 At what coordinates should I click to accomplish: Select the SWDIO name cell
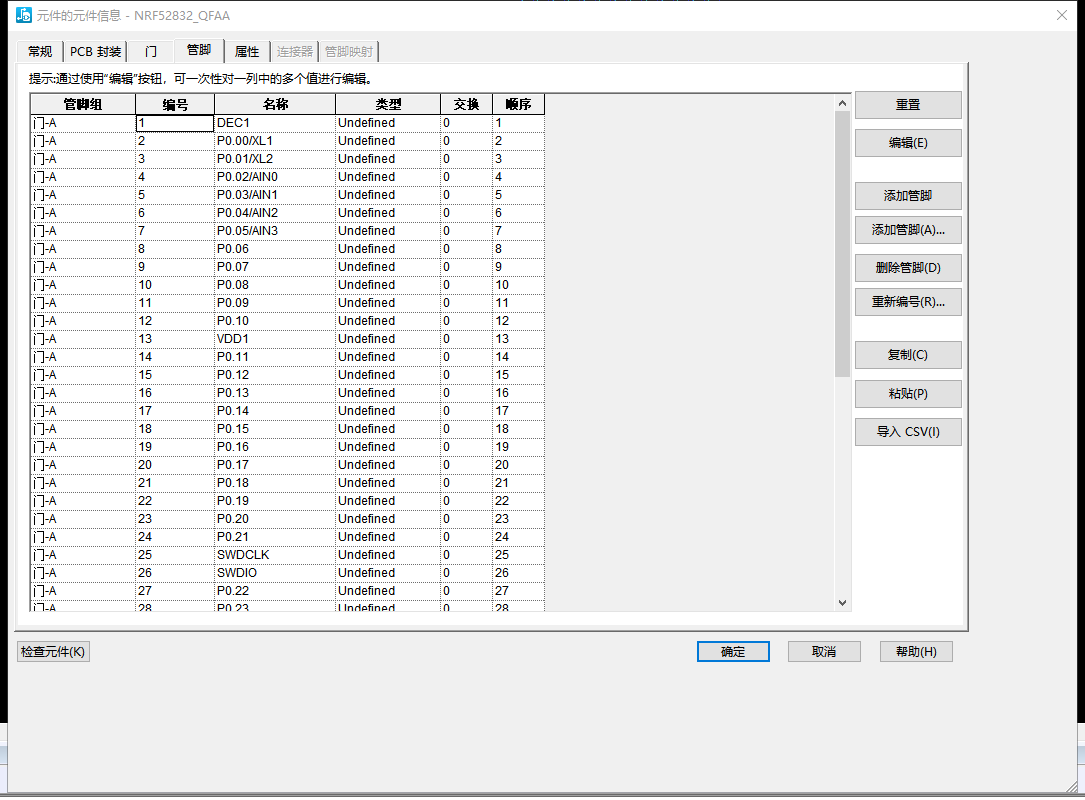pos(275,573)
